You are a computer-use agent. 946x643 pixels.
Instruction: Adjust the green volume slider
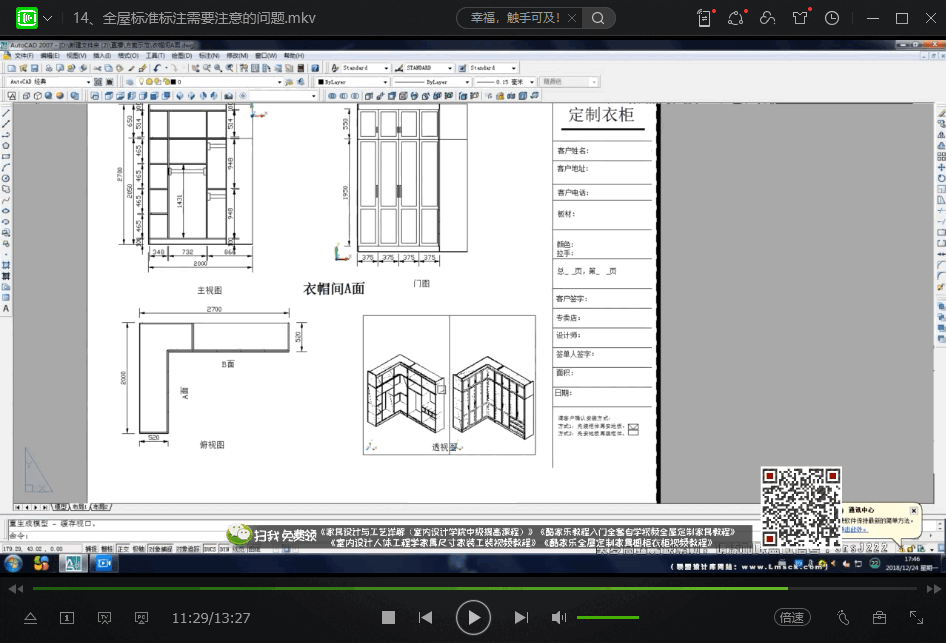[608, 618]
